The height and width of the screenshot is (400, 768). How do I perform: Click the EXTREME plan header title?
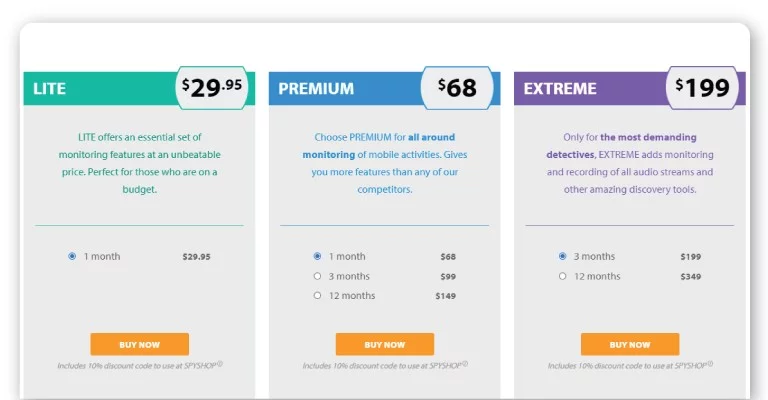pyautogui.click(x=560, y=89)
